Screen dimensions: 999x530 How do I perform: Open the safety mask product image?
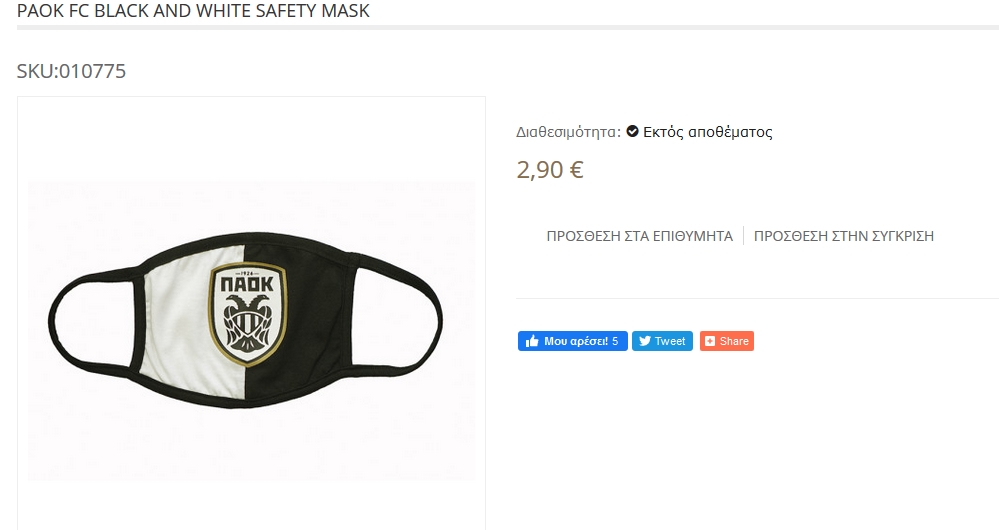coord(251,330)
